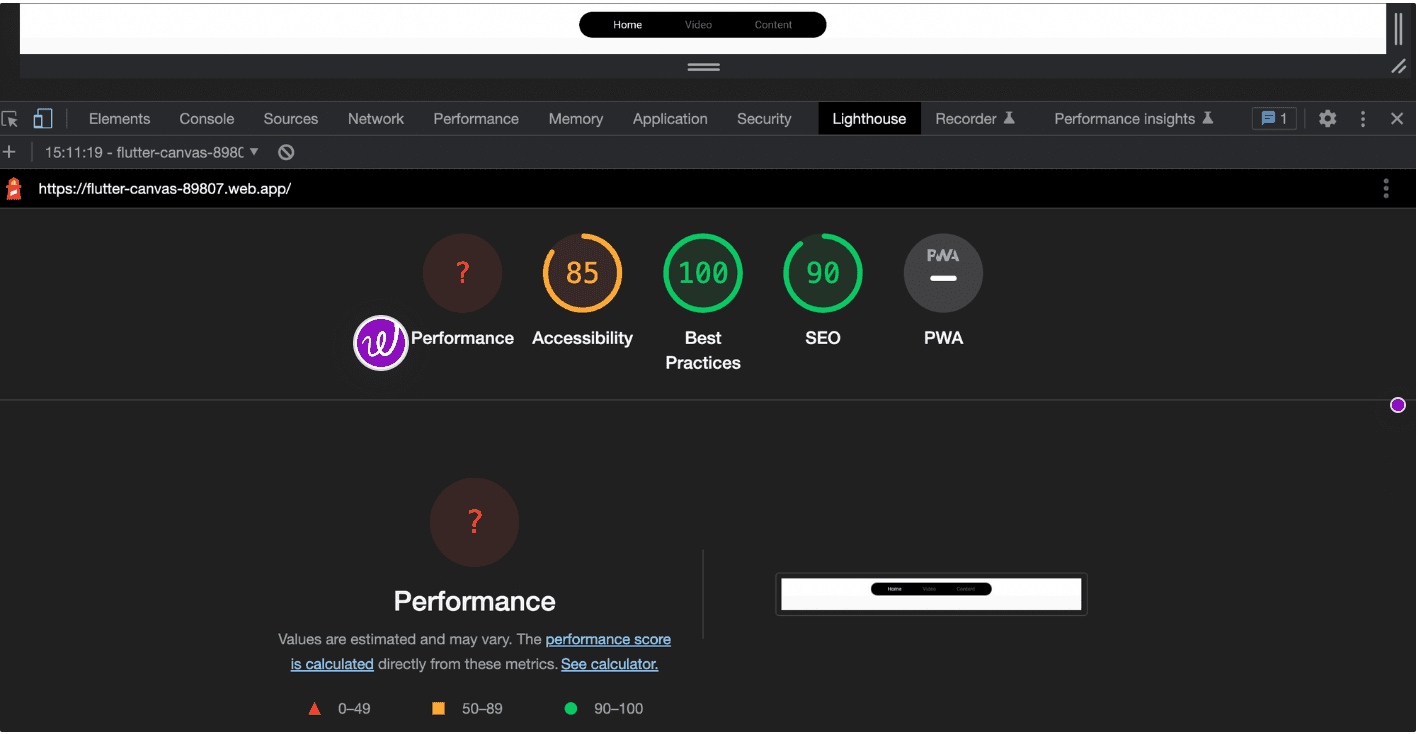Add a new Lighthouse report with the plus
Image resolution: width=1418 pixels, height=734 pixels.
(10, 152)
